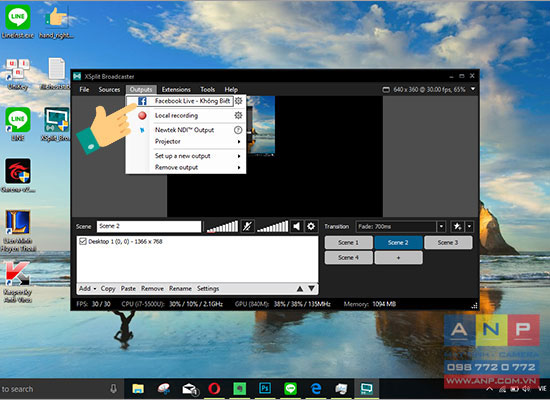550x400 pixels.
Task: Click the taskbar microphone search icon
Action: (x=113, y=388)
